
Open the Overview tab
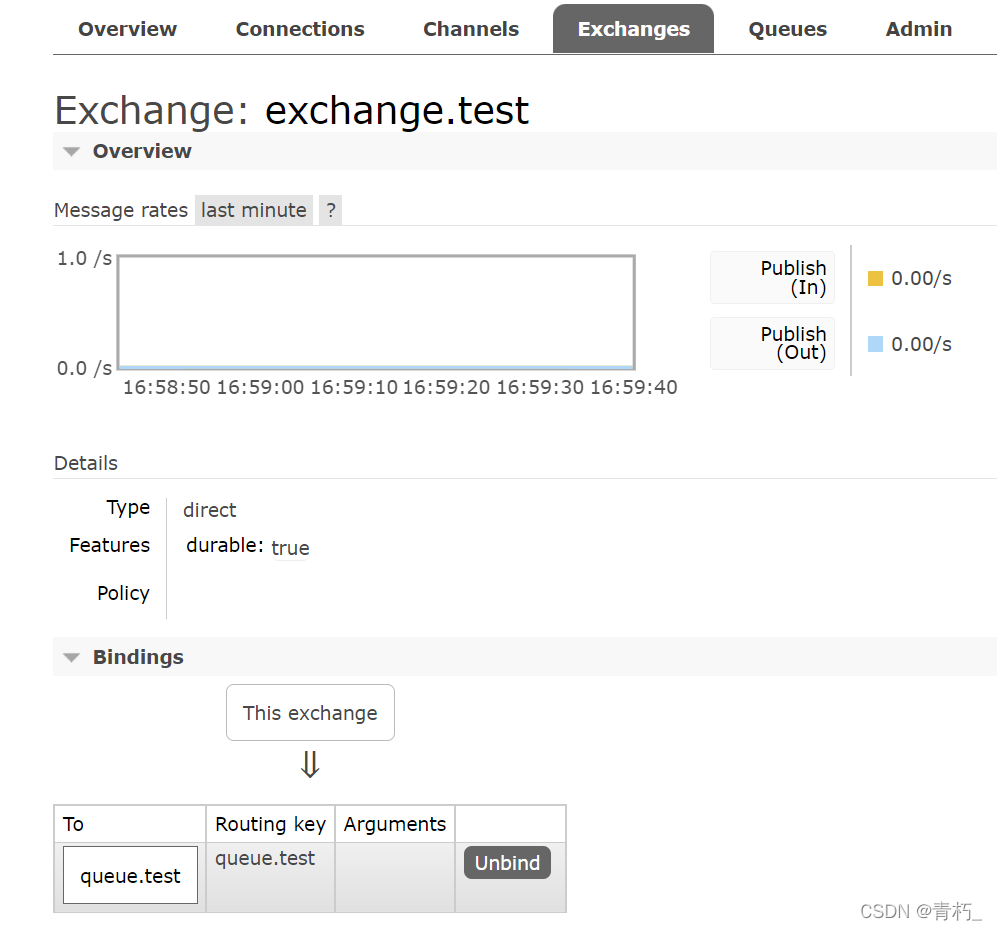(x=127, y=29)
